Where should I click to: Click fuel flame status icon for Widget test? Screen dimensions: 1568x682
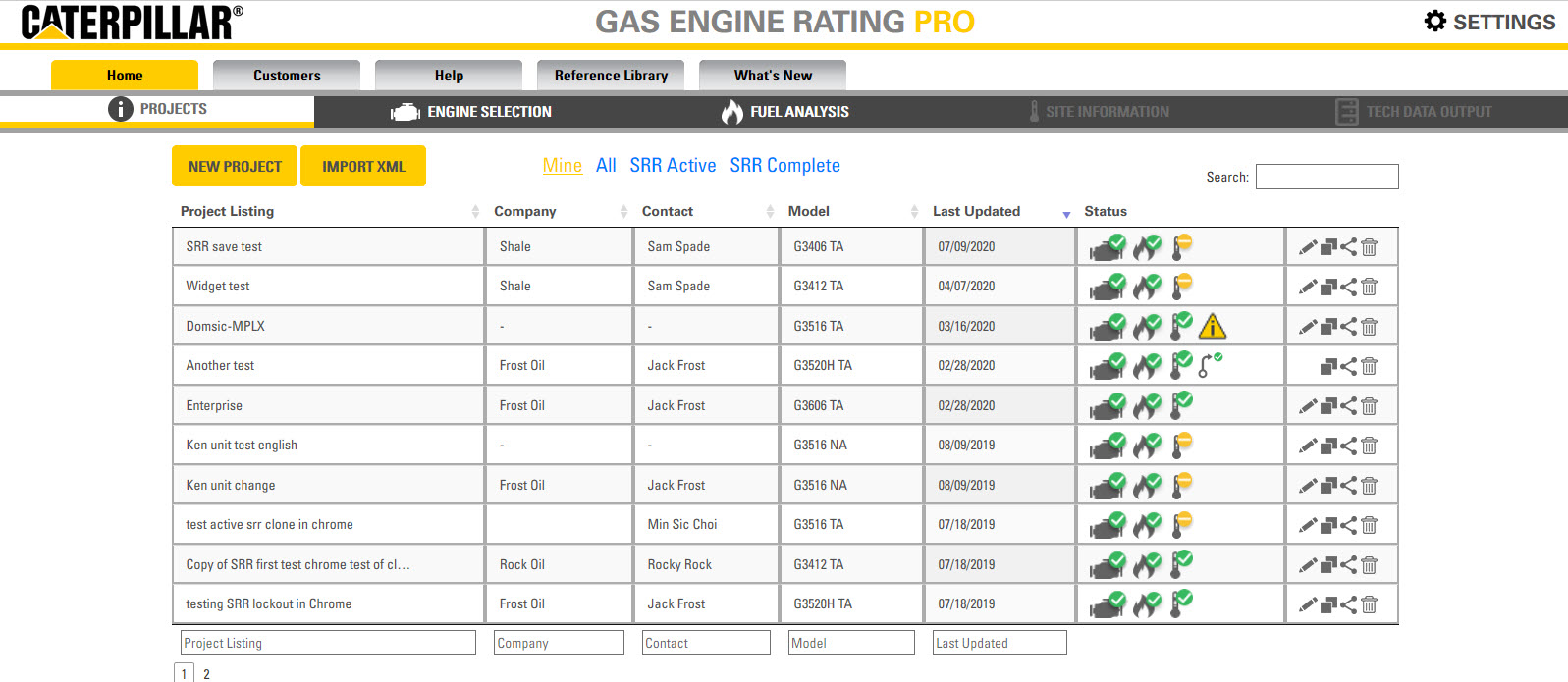[x=1147, y=287]
